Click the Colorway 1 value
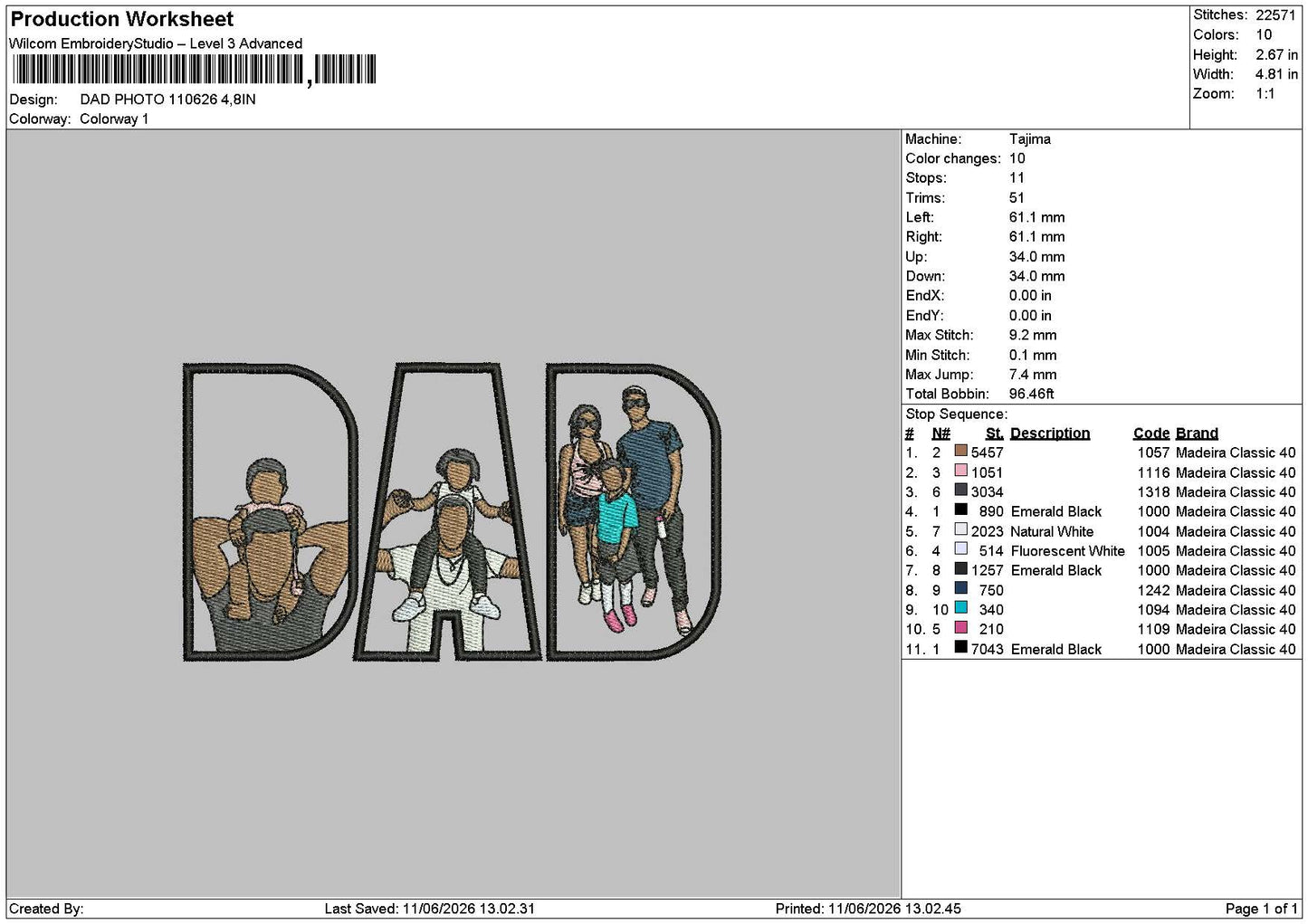The height and width of the screenshot is (924, 1308). tap(114, 119)
